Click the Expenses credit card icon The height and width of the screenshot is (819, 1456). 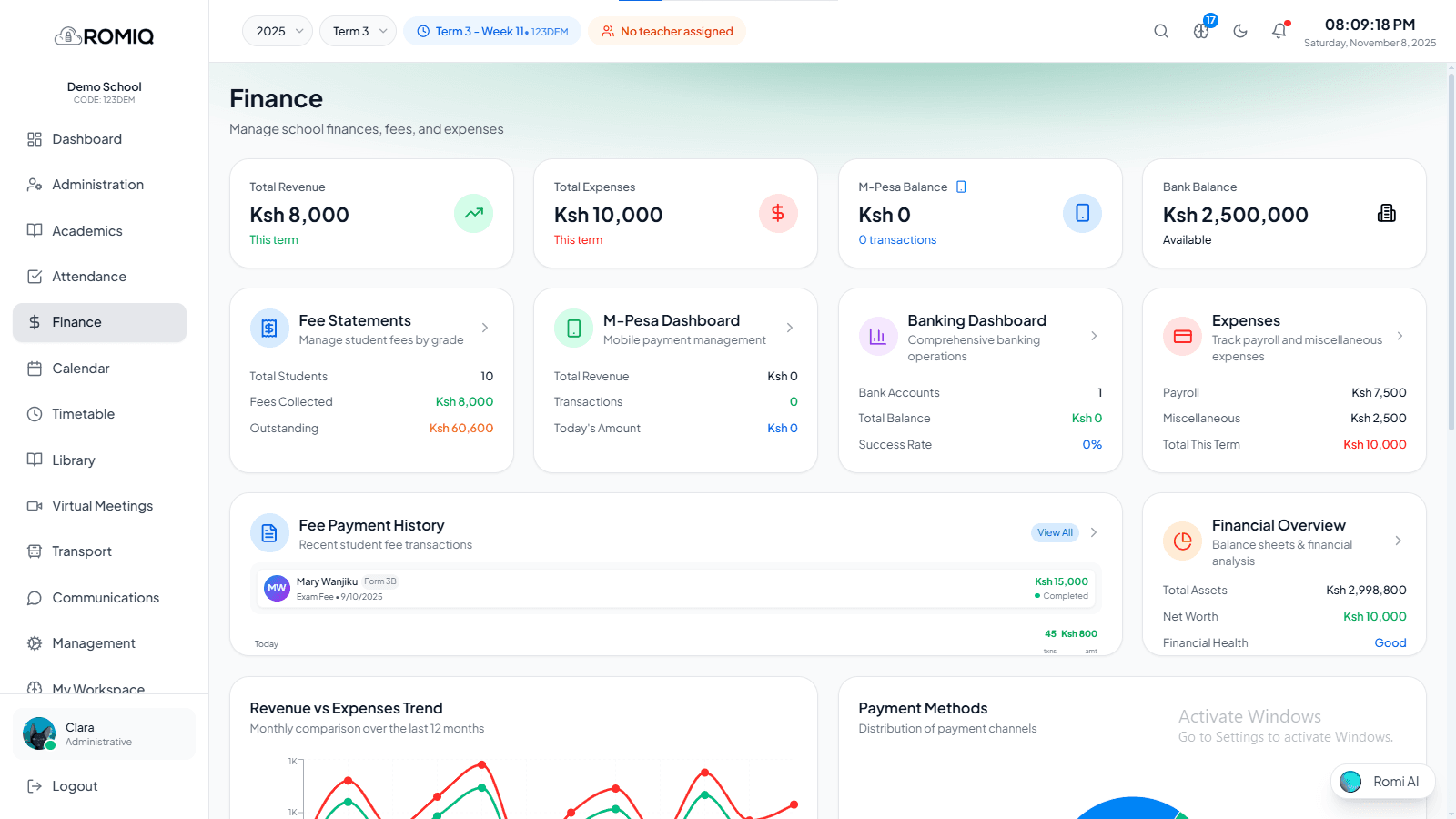click(1182, 337)
